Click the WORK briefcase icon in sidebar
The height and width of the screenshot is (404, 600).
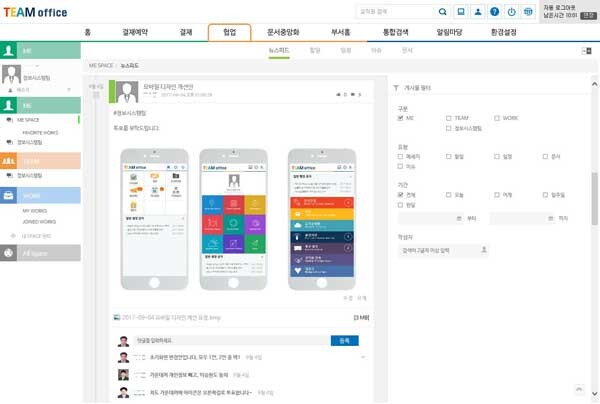pyautogui.click(x=9, y=195)
